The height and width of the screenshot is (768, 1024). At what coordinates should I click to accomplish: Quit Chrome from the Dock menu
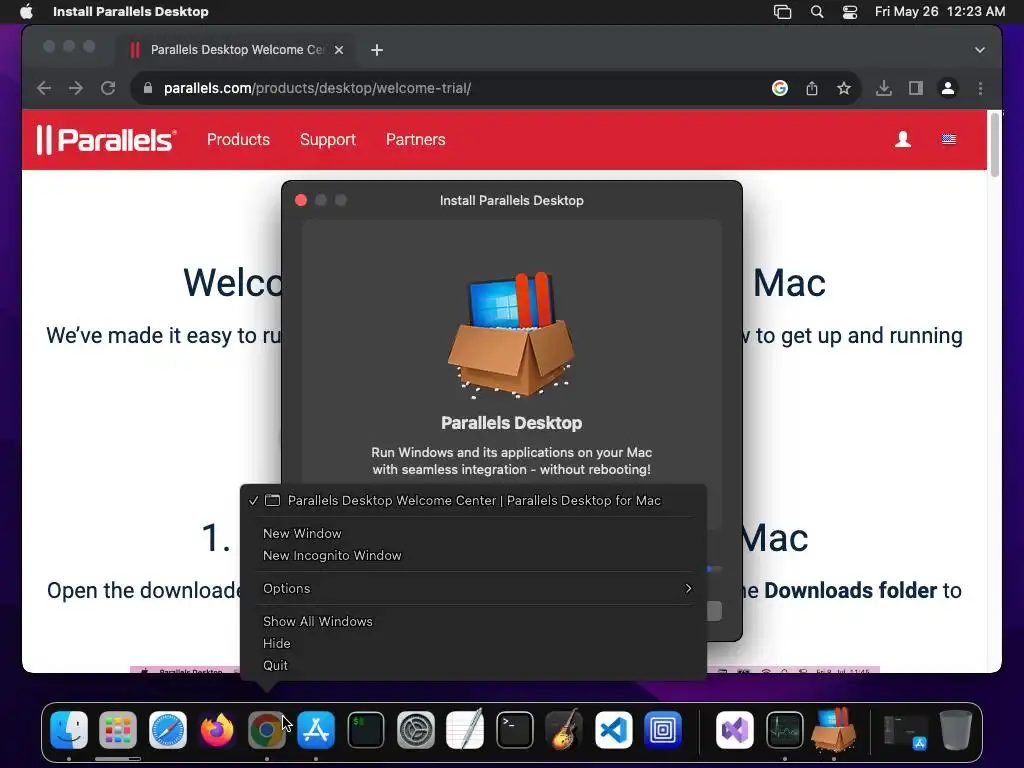[276, 665]
